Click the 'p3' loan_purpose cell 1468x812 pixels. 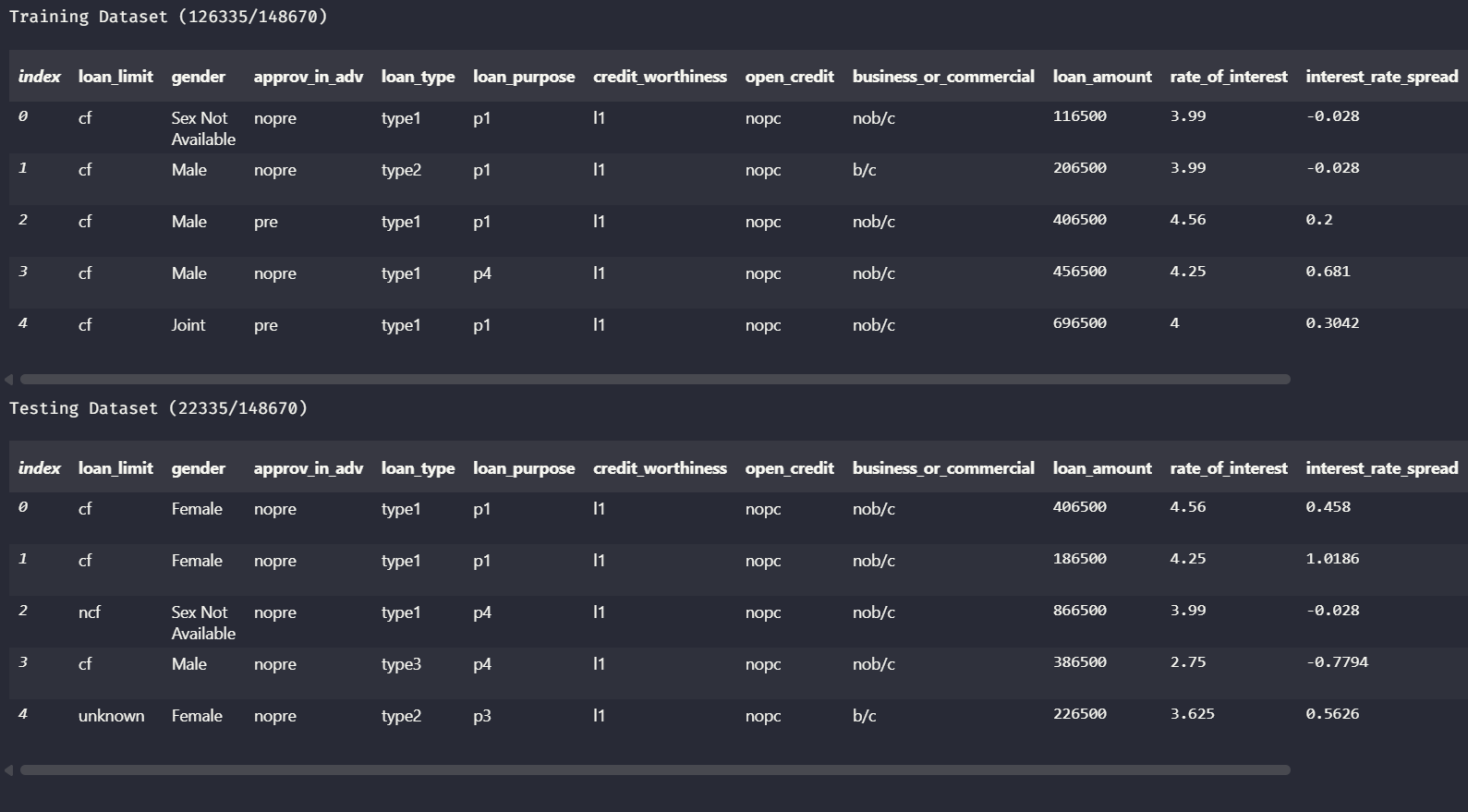482,717
